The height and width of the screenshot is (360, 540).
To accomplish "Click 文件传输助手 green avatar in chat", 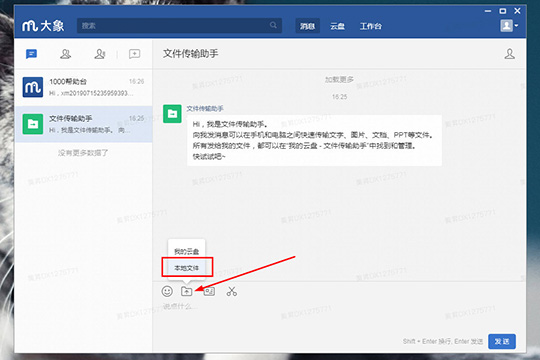I will (x=172, y=114).
